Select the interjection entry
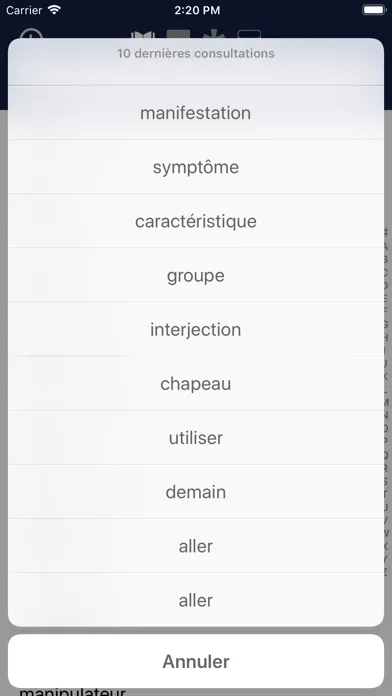This screenshot has width=392, height=696. pyautogui.click(x=196, y=329)
